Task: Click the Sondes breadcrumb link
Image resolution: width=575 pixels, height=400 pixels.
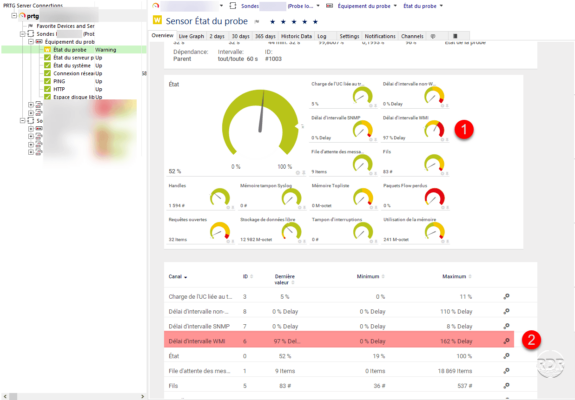Action: point(250,6)
